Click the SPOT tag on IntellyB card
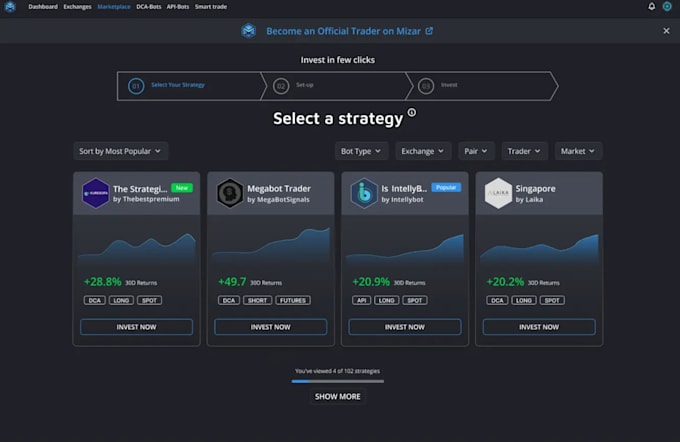This screenshot has width=680, height=442. coord(415,300)
